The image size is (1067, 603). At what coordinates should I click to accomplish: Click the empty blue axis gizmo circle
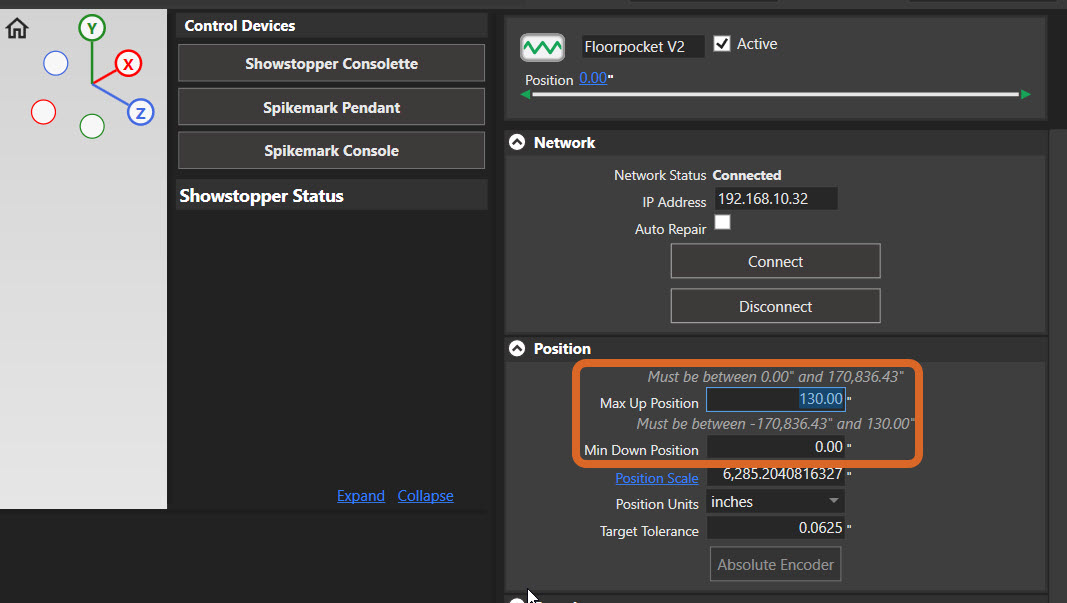pyautogui.click(x=56, y=64)
